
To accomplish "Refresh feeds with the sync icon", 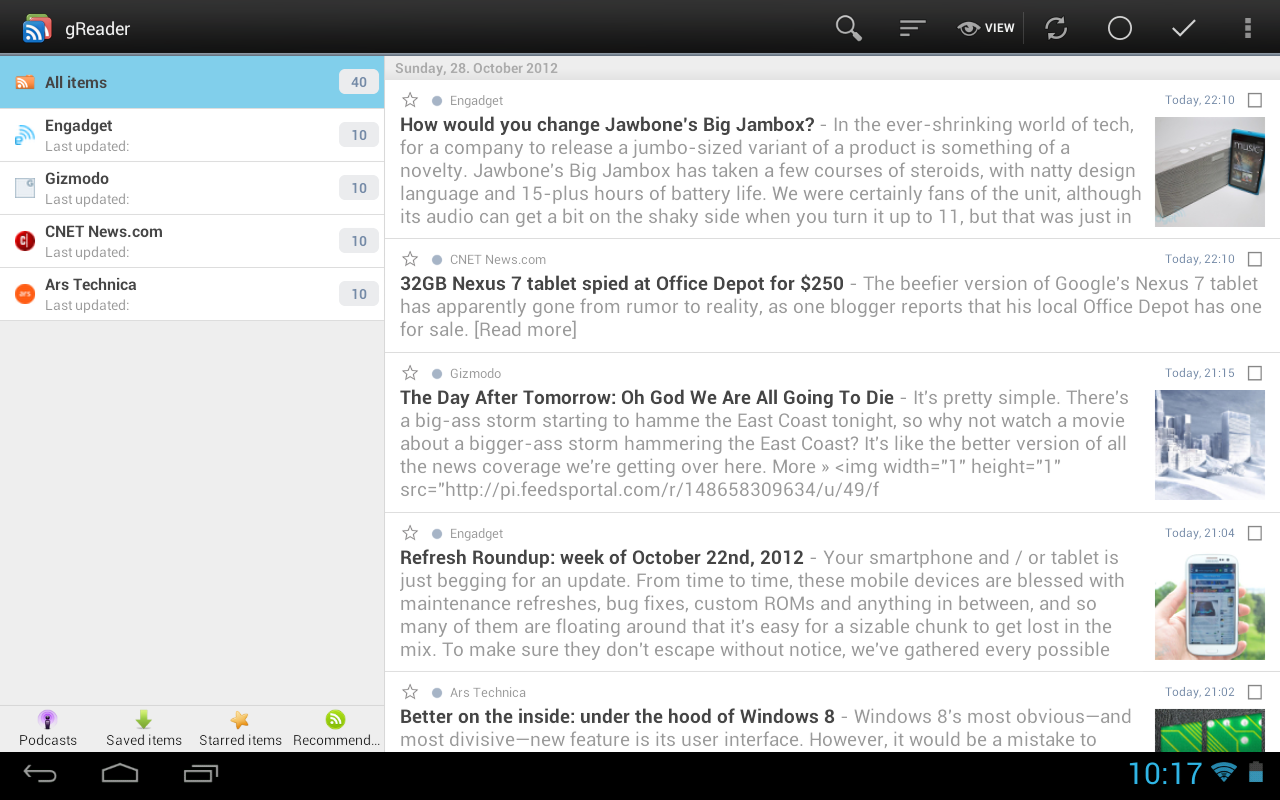I will point(1056,28).
